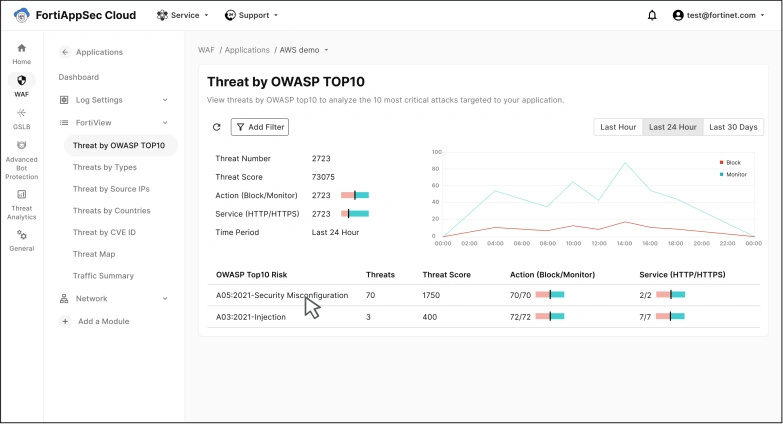This screenshot has height=425, width=783.
Task: Click the notification bell icon
Action: point(652,15)
